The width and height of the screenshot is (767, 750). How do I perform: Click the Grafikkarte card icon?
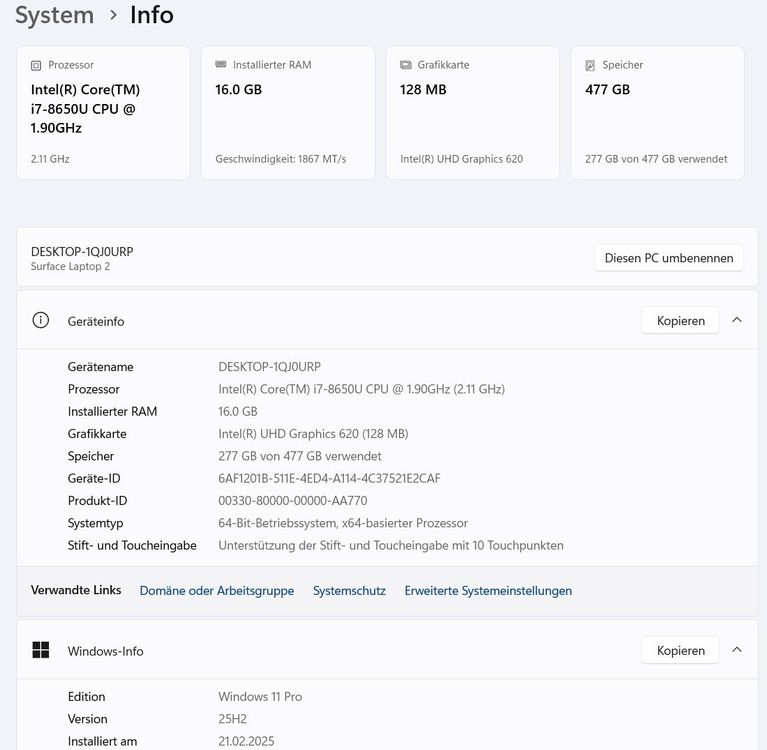click(406, 65)
